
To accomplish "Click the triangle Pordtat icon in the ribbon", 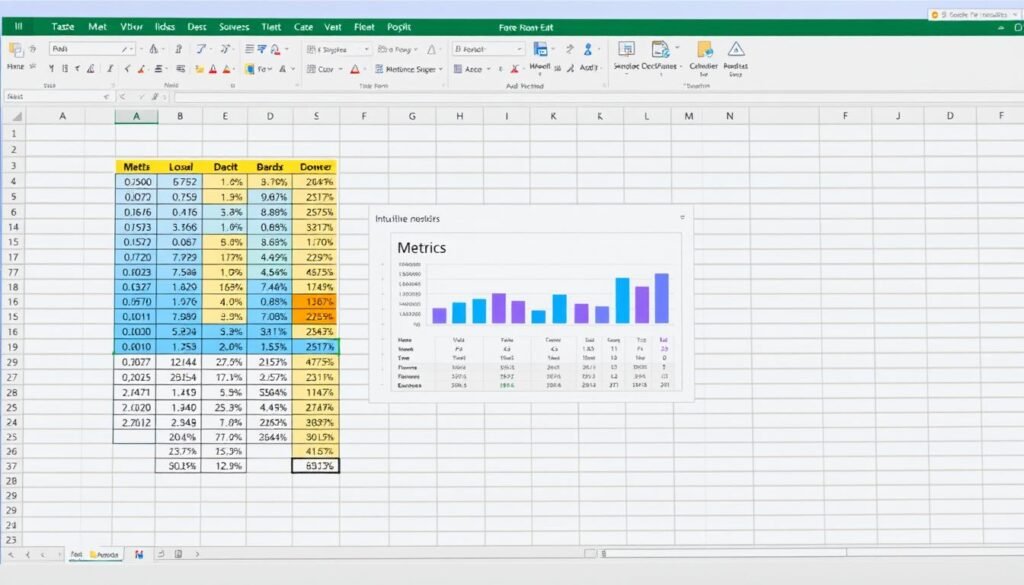I will click(736, 50).
